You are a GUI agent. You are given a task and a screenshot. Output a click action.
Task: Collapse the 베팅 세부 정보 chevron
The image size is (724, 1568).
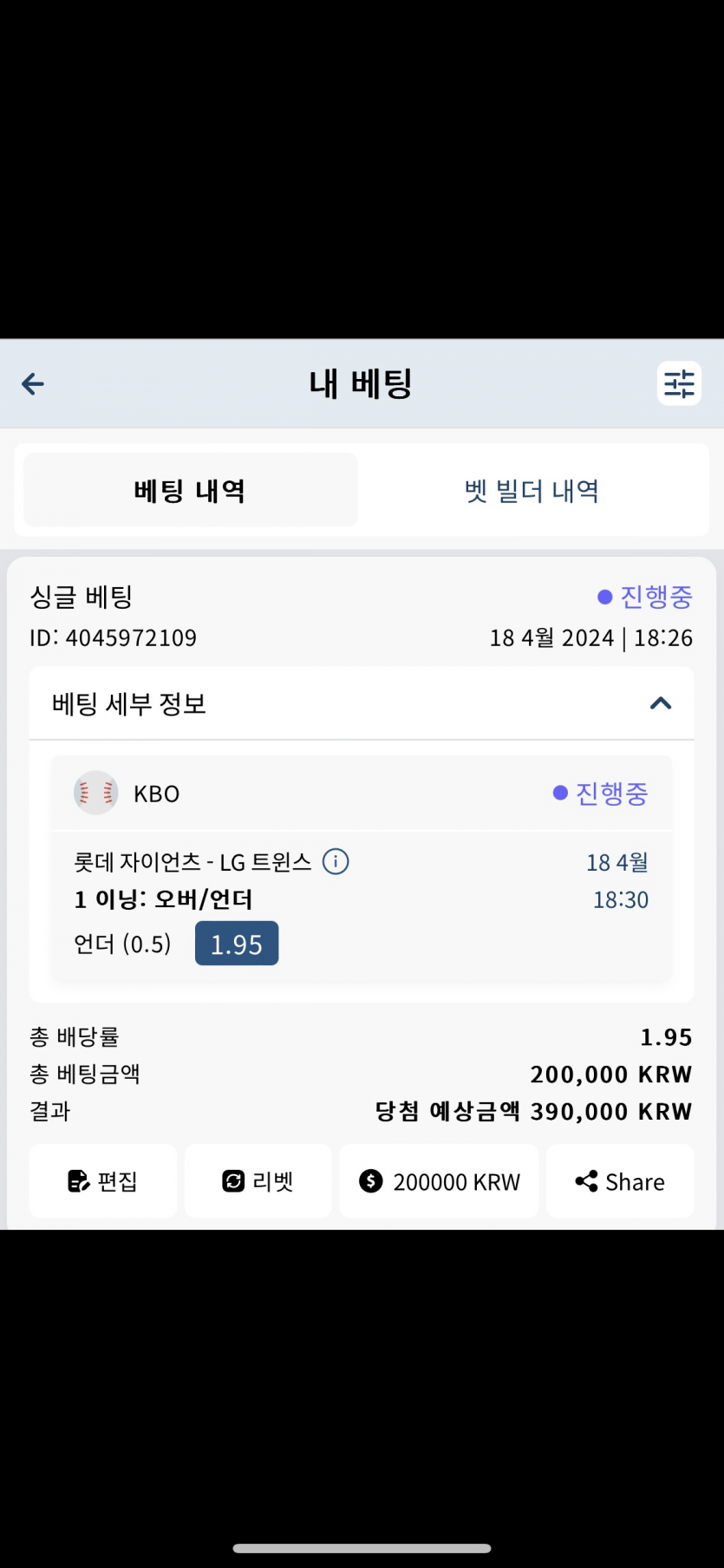[661, 703]
